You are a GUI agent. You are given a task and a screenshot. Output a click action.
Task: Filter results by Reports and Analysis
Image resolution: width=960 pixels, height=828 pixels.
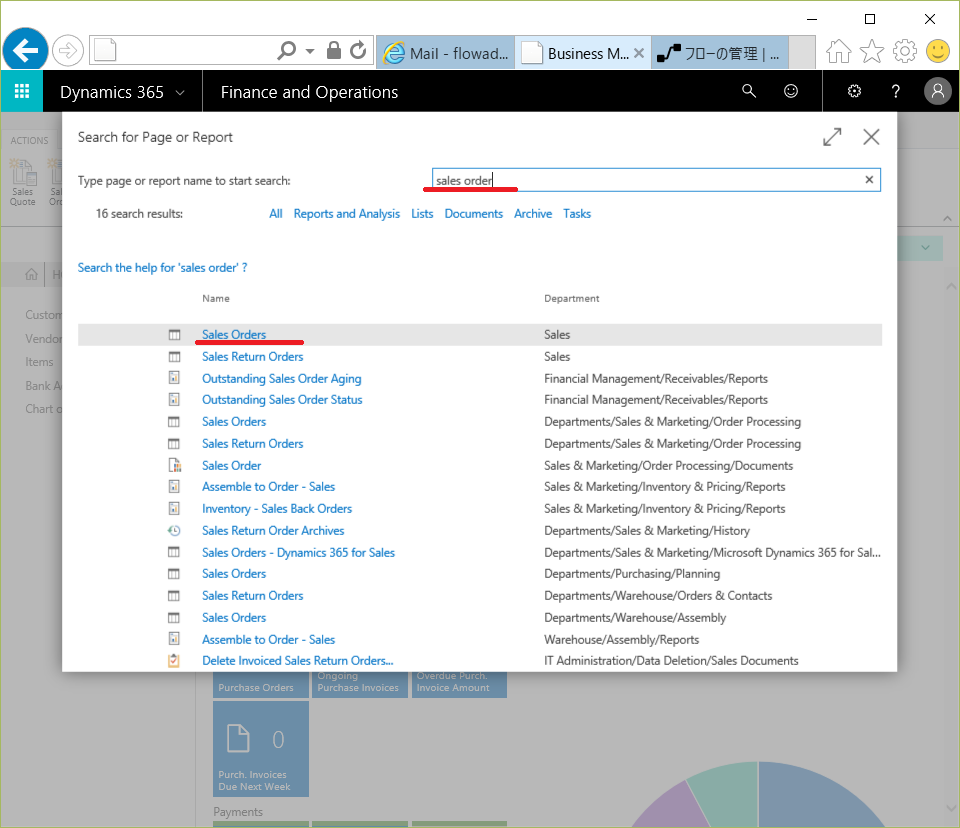point(347,214)
